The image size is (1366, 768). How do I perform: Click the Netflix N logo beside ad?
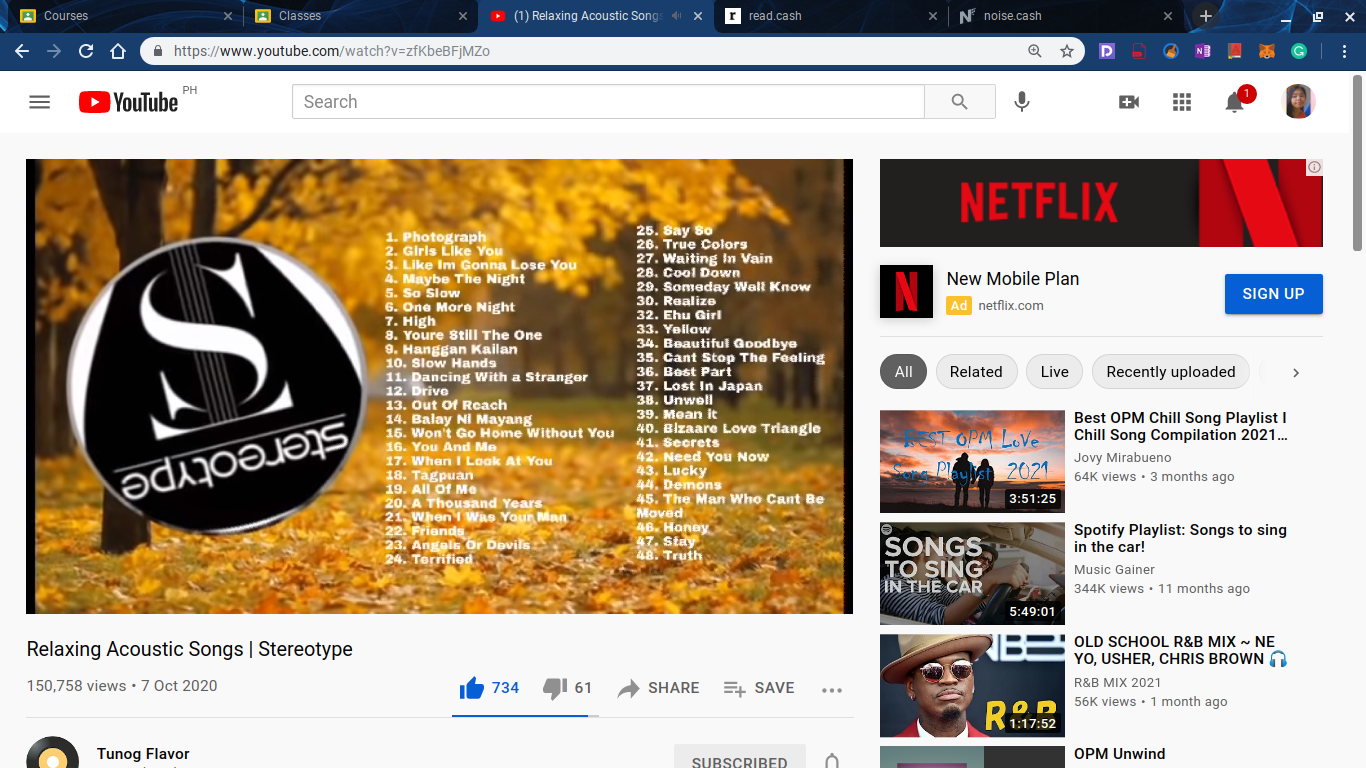906,292
